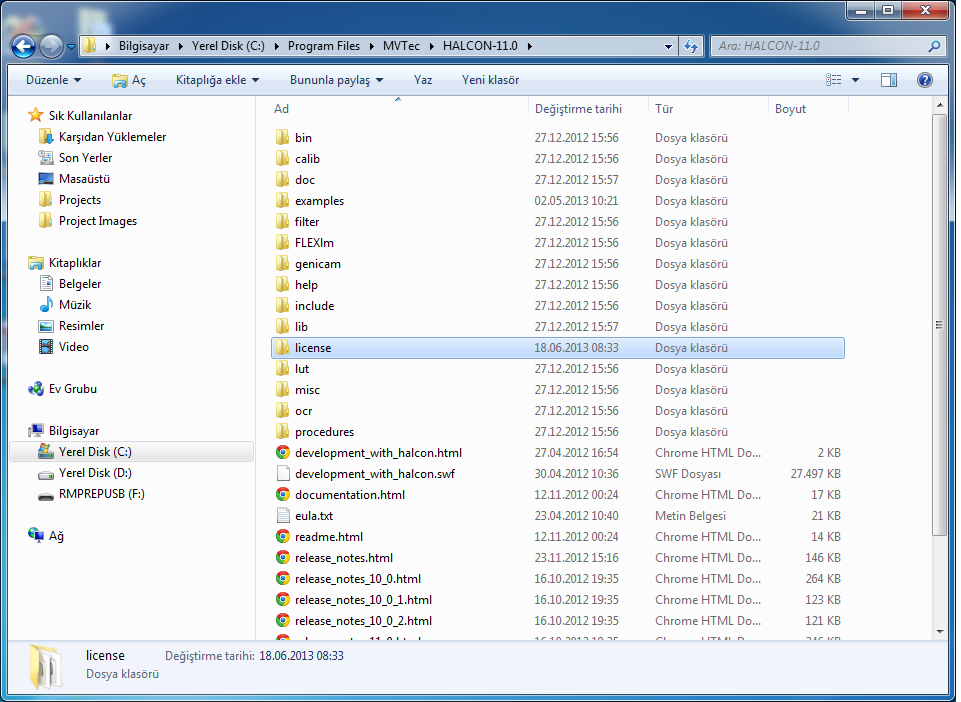Click the Chrome icon of readme.html
The image size is (961, 702).
click(x=283, y=536)
